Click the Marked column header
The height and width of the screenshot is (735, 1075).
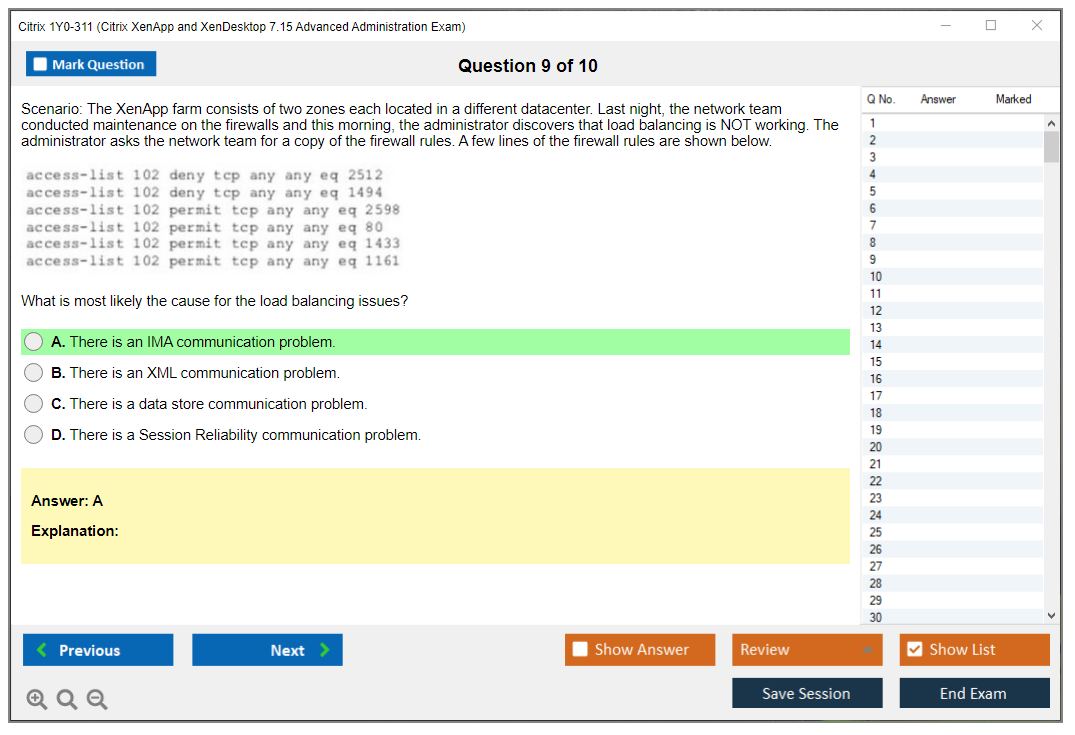[x=1013, y=99]
